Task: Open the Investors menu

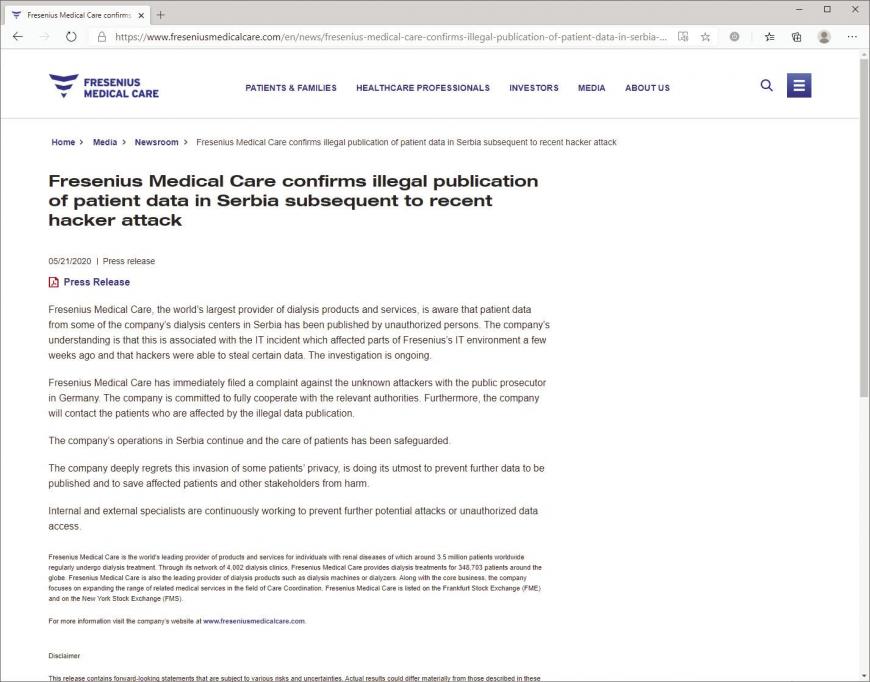Action: [x=534, y=88]
